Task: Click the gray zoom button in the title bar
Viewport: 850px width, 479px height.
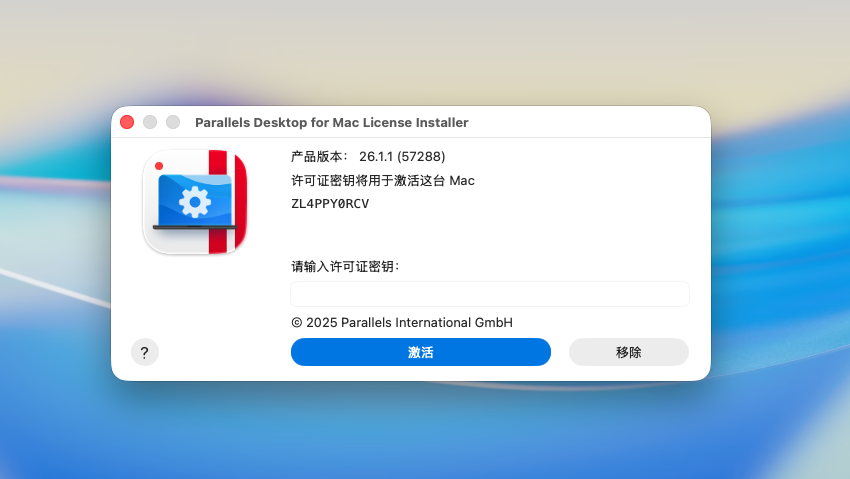Action: (173, 122)
